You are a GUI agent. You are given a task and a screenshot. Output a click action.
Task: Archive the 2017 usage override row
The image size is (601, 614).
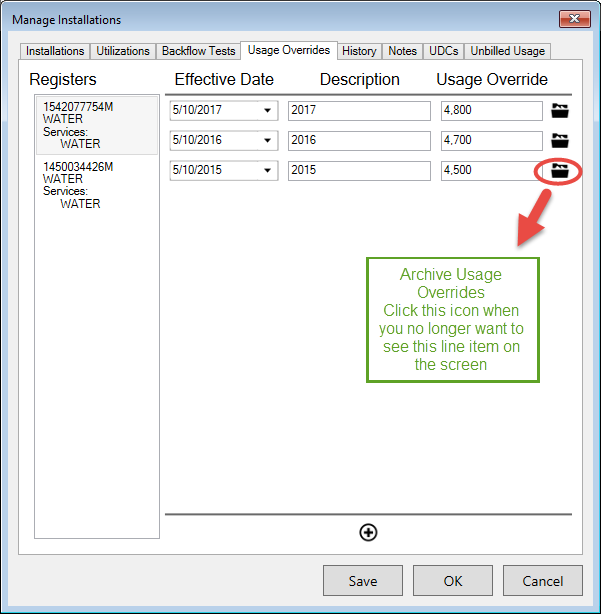(x=560, y=111)
